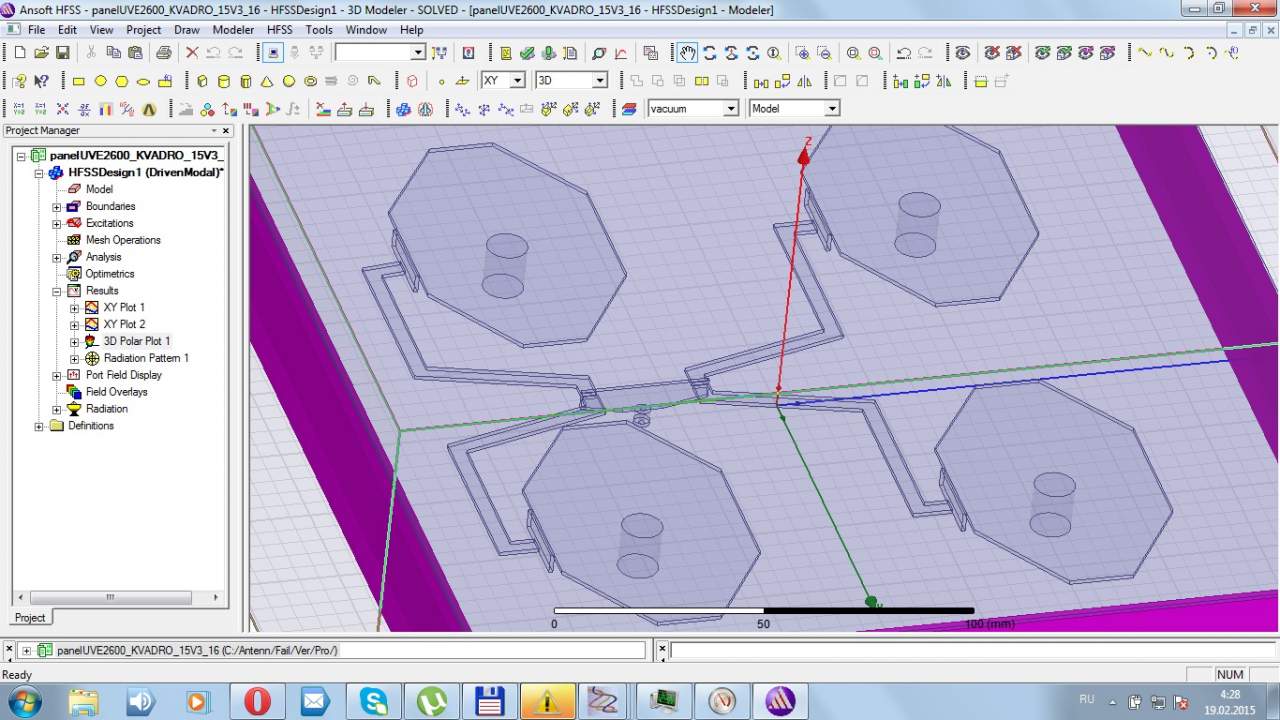Viewport: 1280px width, 720px height.
Task: Expand the Excitations tree node
Action: point(57,224)
